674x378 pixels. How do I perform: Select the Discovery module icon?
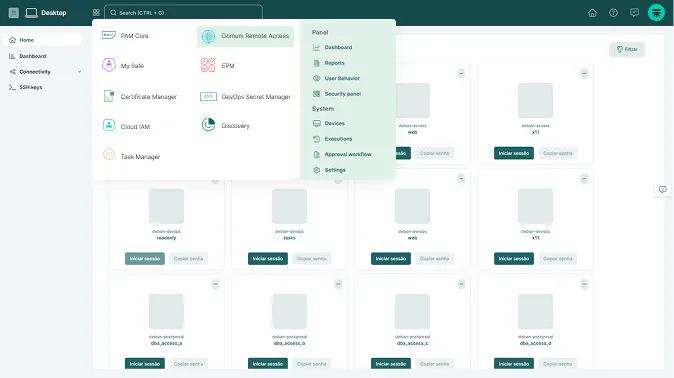tap(208, 125)
